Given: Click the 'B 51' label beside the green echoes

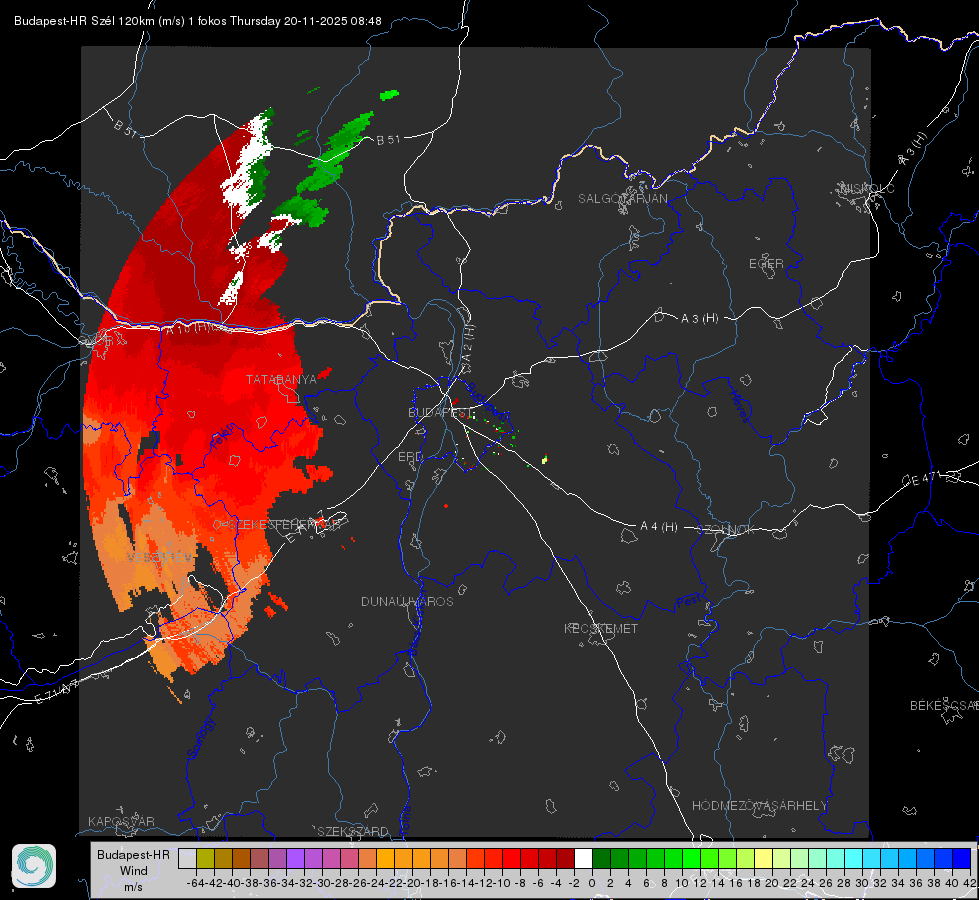Looking at the screenshot, I should click(x=388, y=139).
